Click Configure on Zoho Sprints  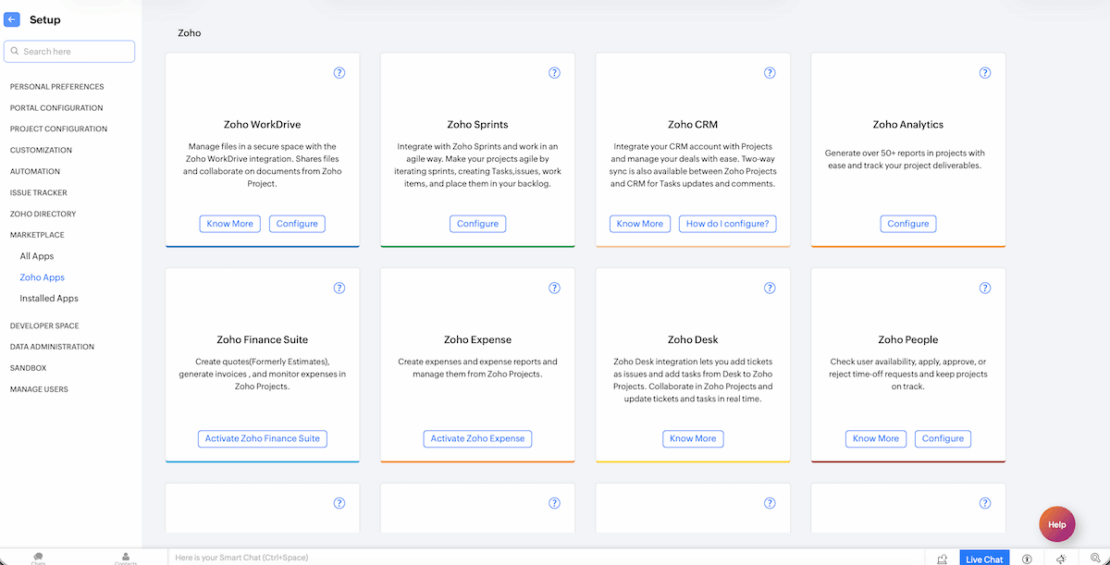coord(478,224)
